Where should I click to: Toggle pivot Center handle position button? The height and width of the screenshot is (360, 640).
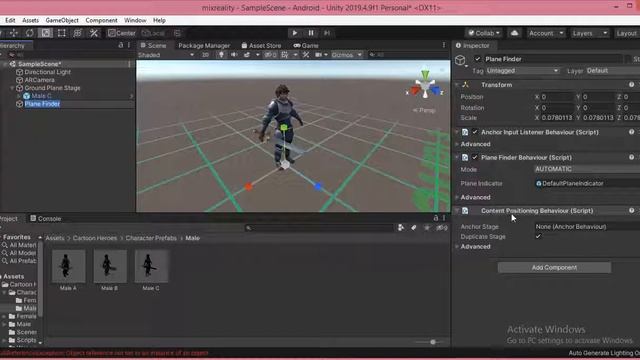tap(122, 33)
